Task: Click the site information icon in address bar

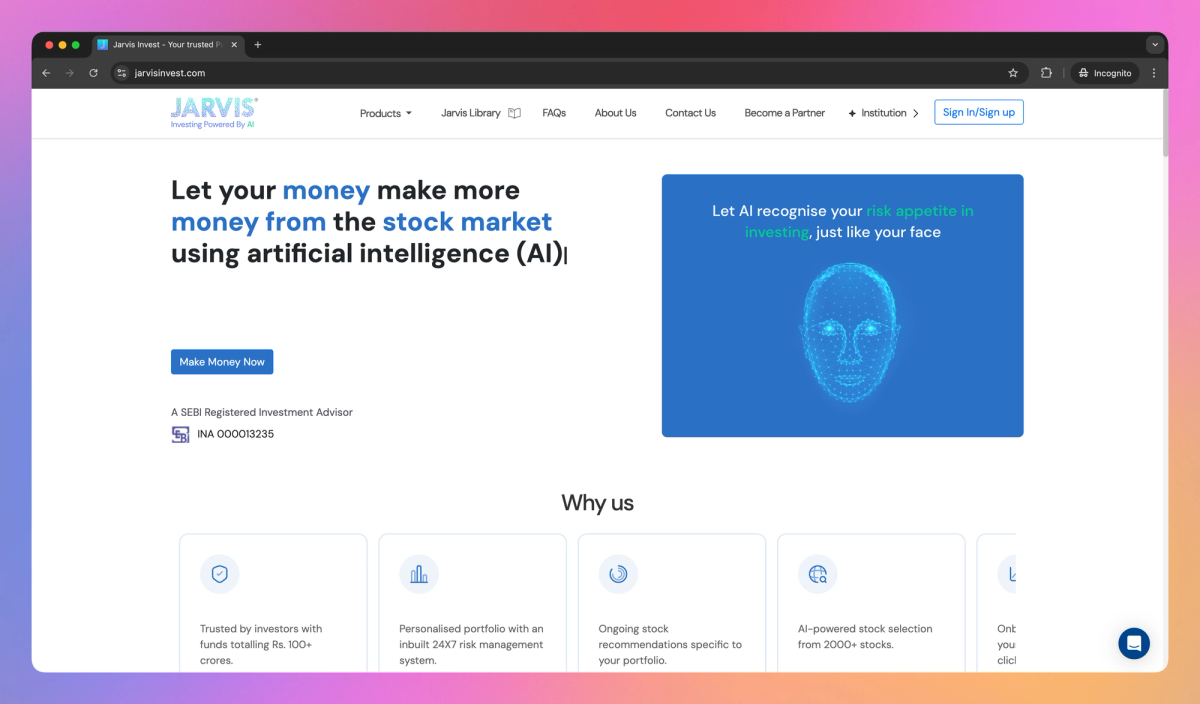Action: pos(122,73)
